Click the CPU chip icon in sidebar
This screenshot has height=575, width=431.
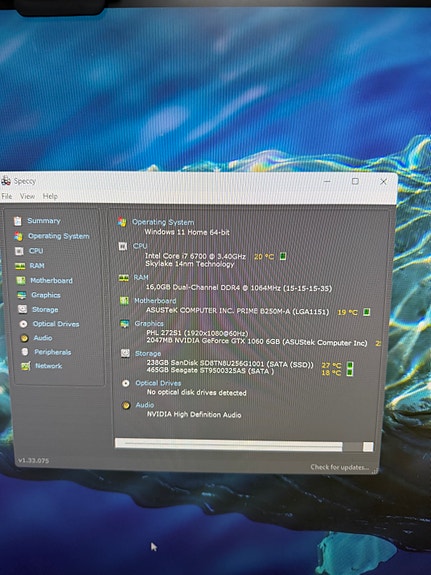[x=19, y=251]
